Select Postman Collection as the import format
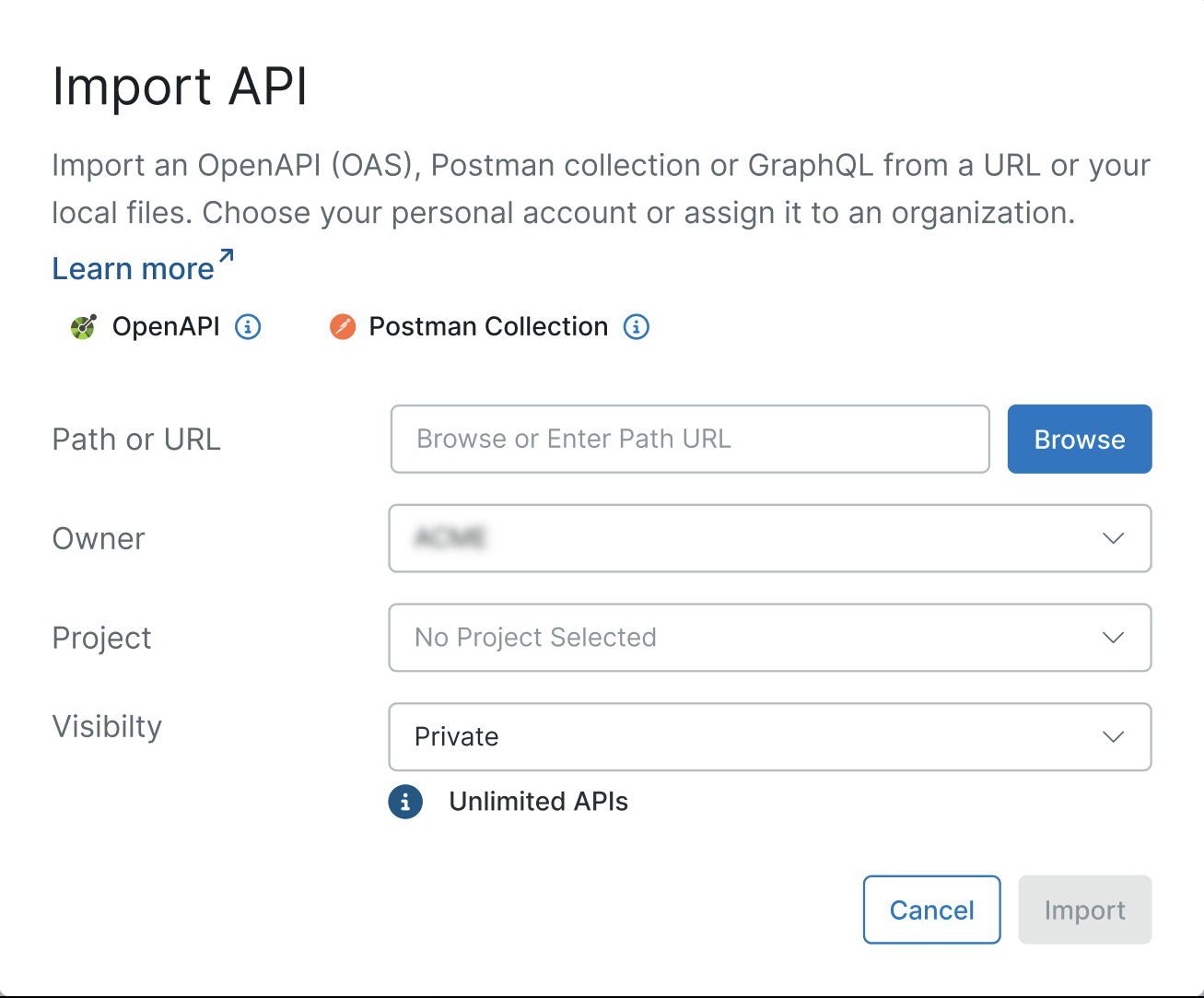 click(x=486, y=326)
